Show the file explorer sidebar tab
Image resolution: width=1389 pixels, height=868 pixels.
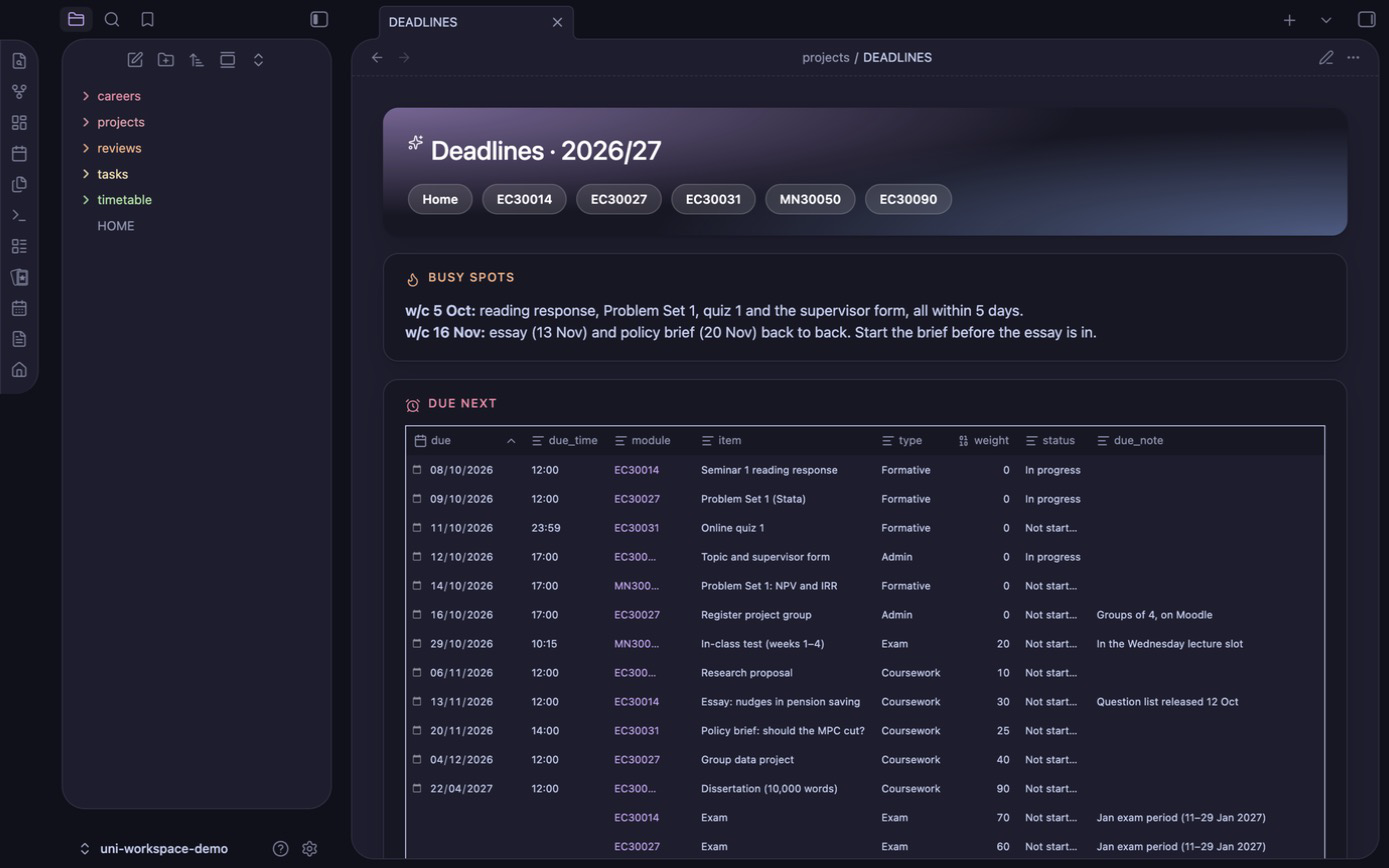click(76, 19)
